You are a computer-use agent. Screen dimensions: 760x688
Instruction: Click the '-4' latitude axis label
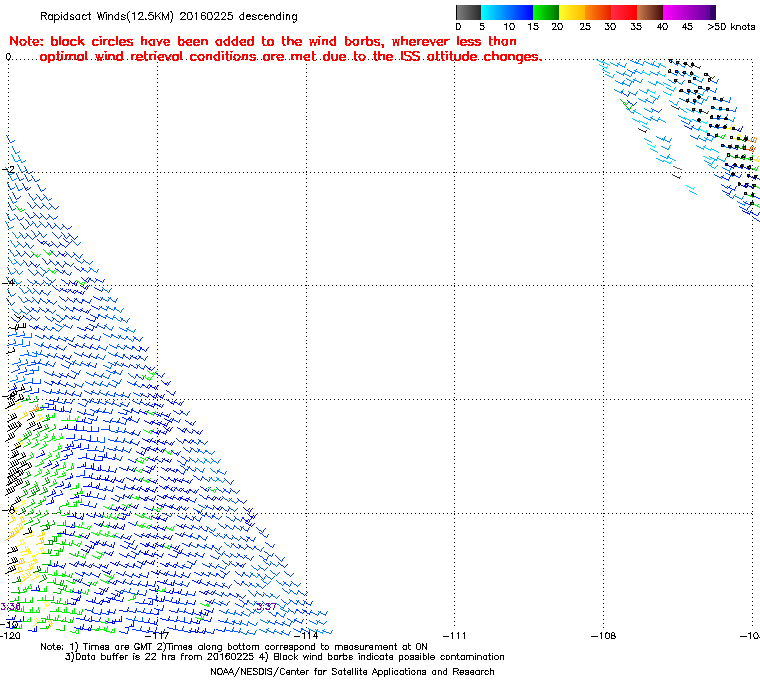coord(9,282)
